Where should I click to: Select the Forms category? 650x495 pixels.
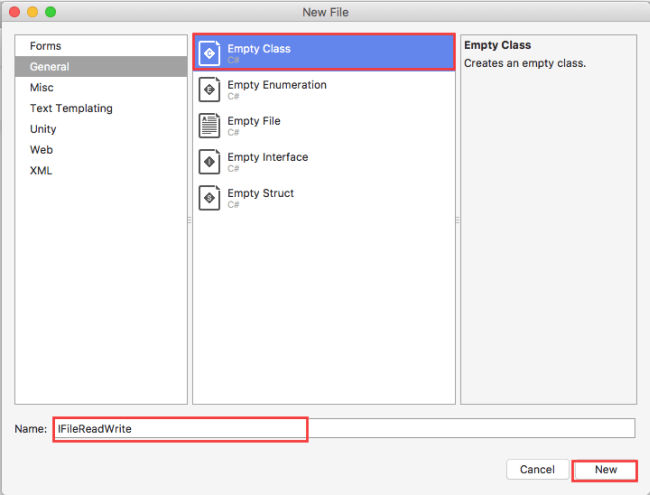coord(45,46)
